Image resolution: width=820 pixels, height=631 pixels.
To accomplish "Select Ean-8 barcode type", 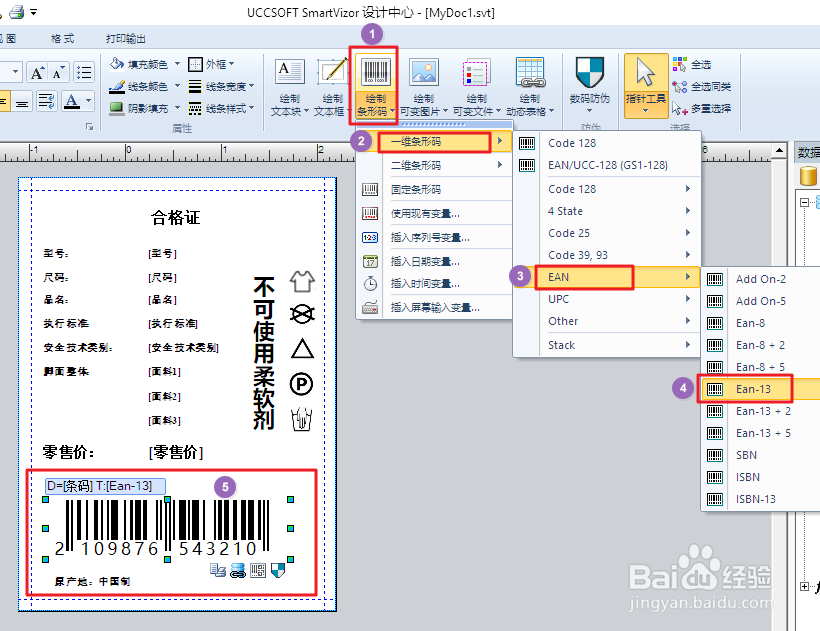I will click(x=761, y=323).
